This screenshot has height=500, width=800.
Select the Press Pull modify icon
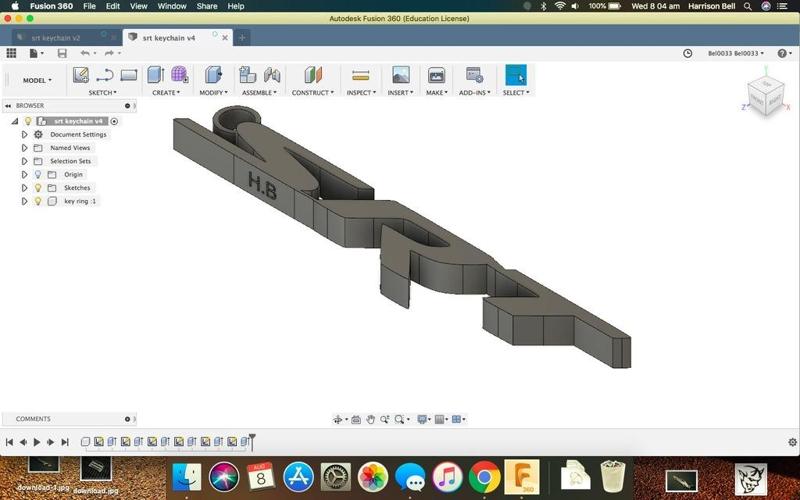(x=213, y=75)
